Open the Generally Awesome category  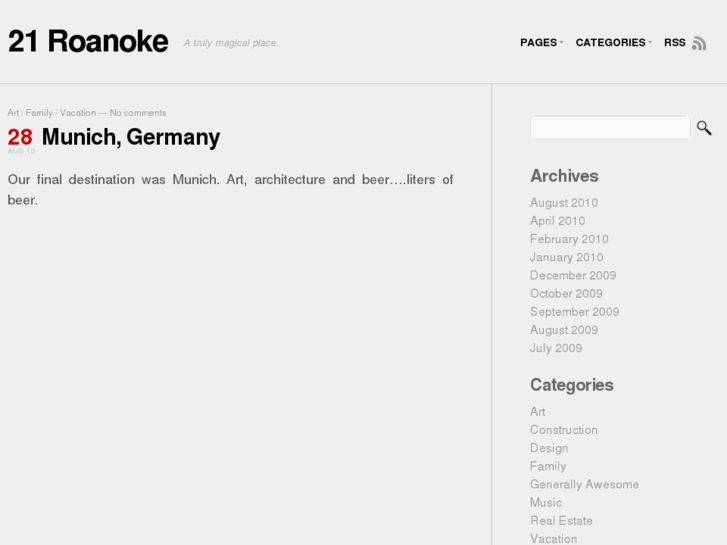[x=584, y=484]
